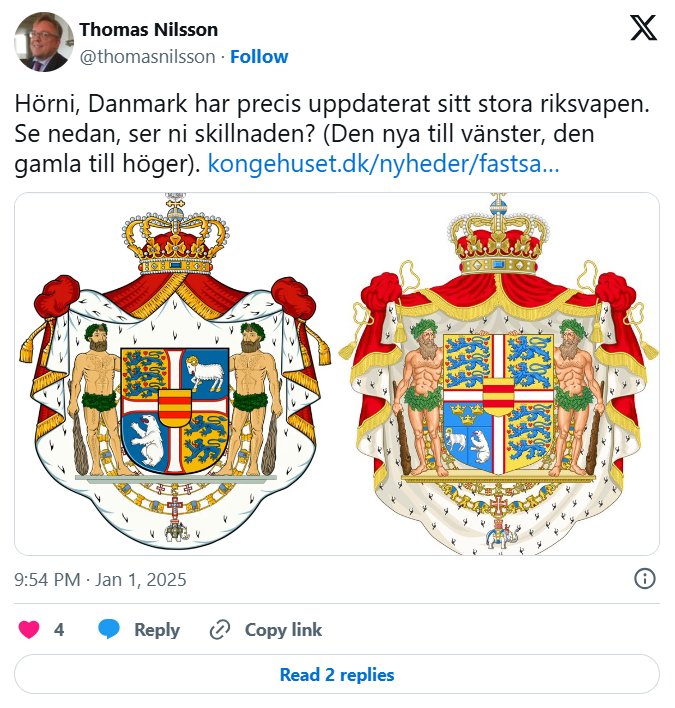Click the @thomasnilsson handle
This screenshot has height=708, width=675.
tap(147, 57)
